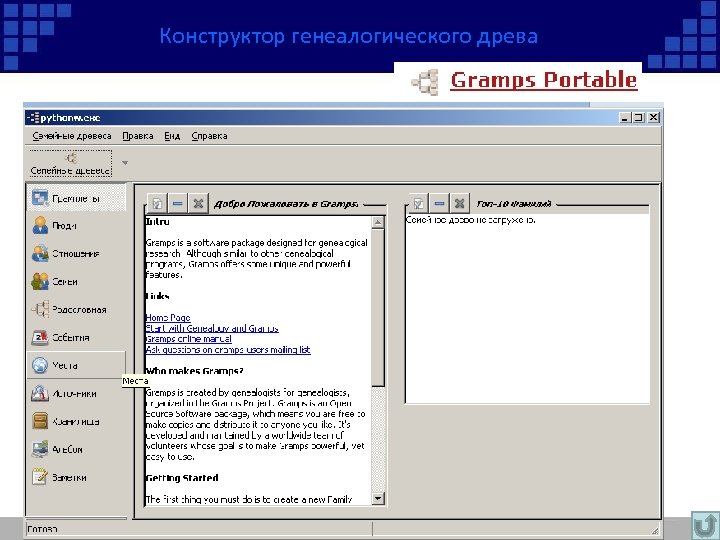Close the Welcome to Gramps gramplet
Screen dimensions: 720x540
pos(198,203)
